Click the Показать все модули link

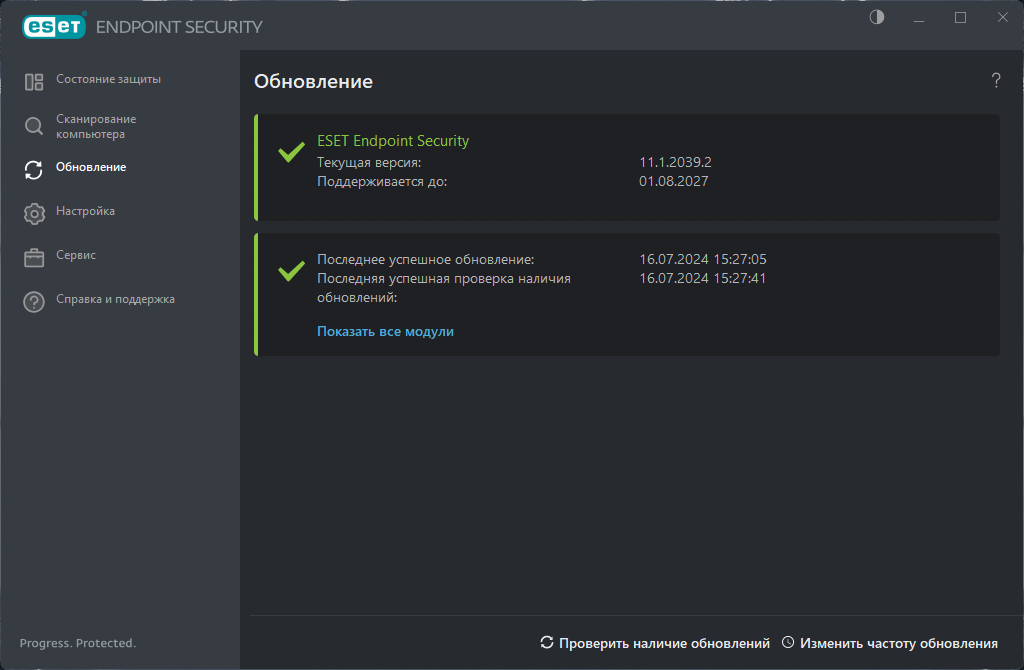[385, 331]
